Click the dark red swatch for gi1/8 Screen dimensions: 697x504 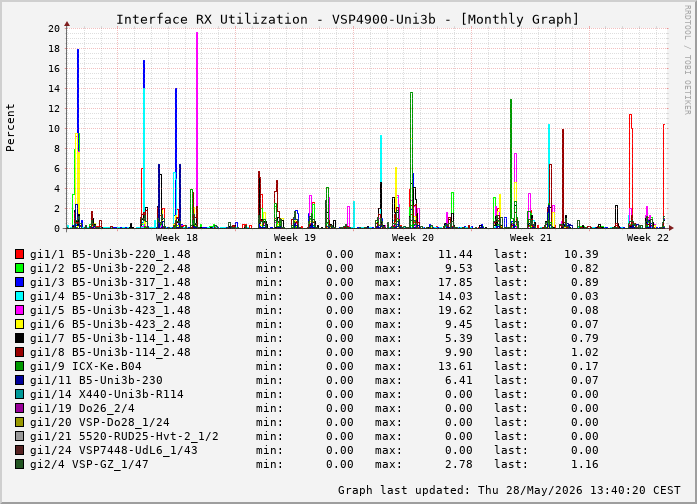click(19, 352)
